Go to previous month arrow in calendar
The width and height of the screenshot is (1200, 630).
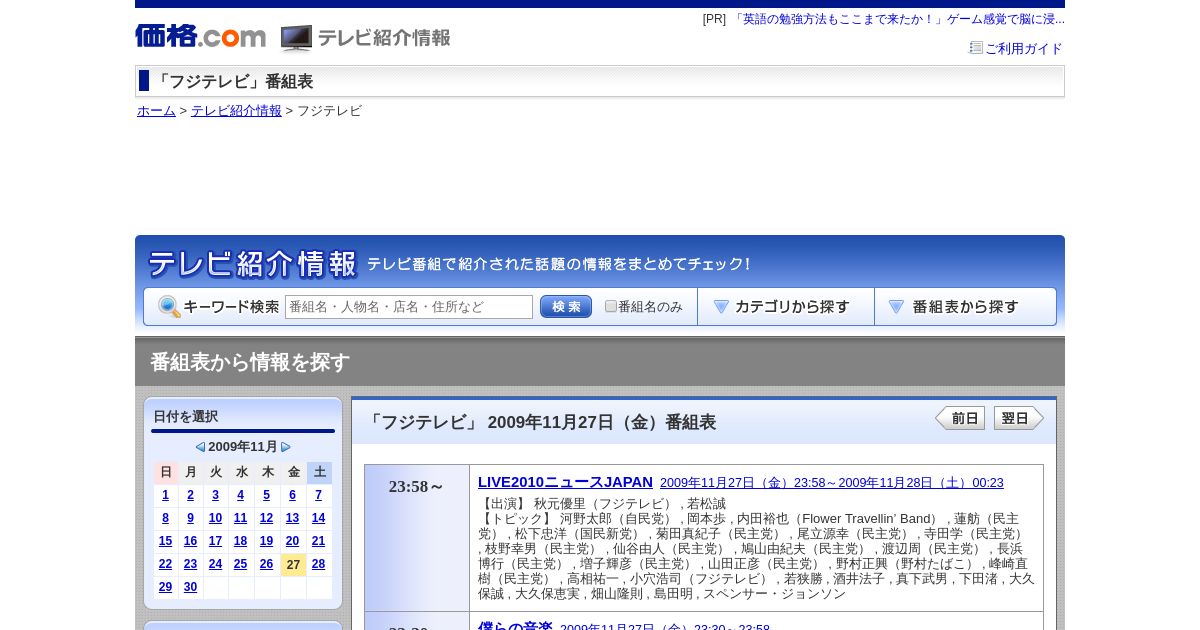click(x=200, y=447)
